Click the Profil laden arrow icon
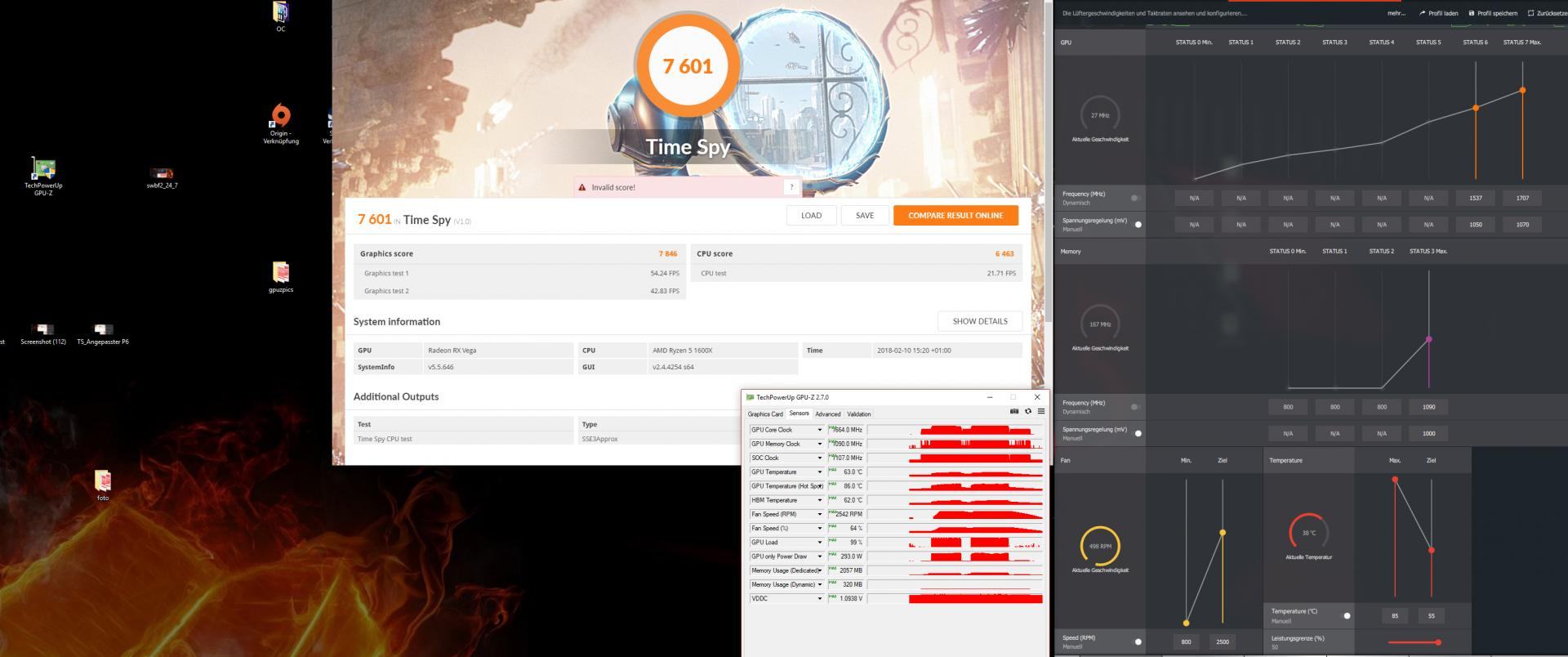 pyautogui.click(x=1422, y=13)
